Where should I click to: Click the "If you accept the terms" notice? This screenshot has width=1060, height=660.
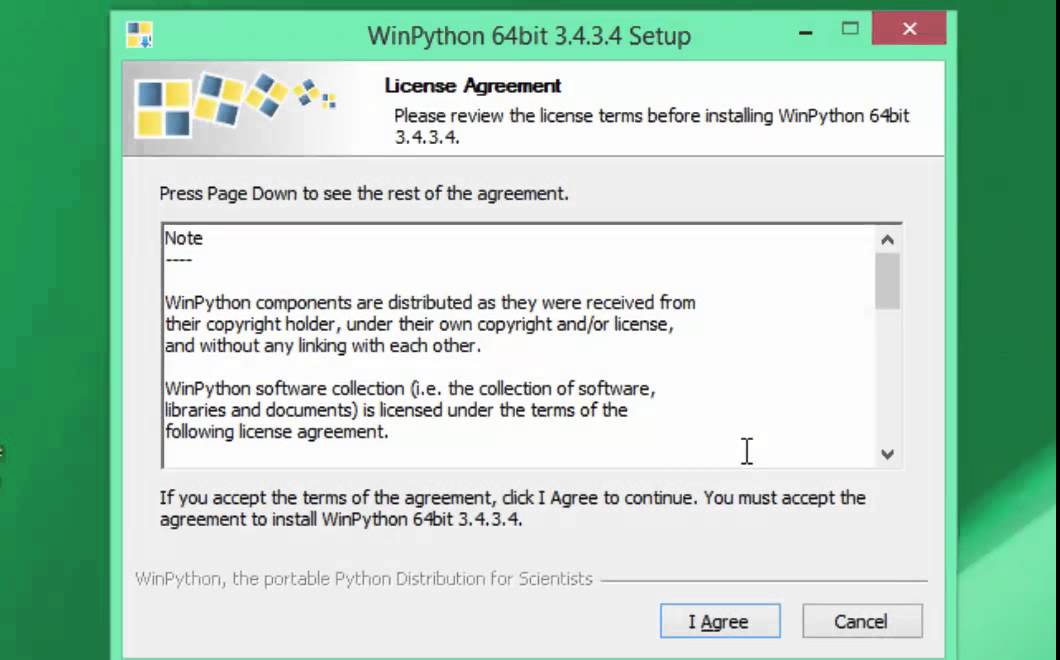[512, 508]
